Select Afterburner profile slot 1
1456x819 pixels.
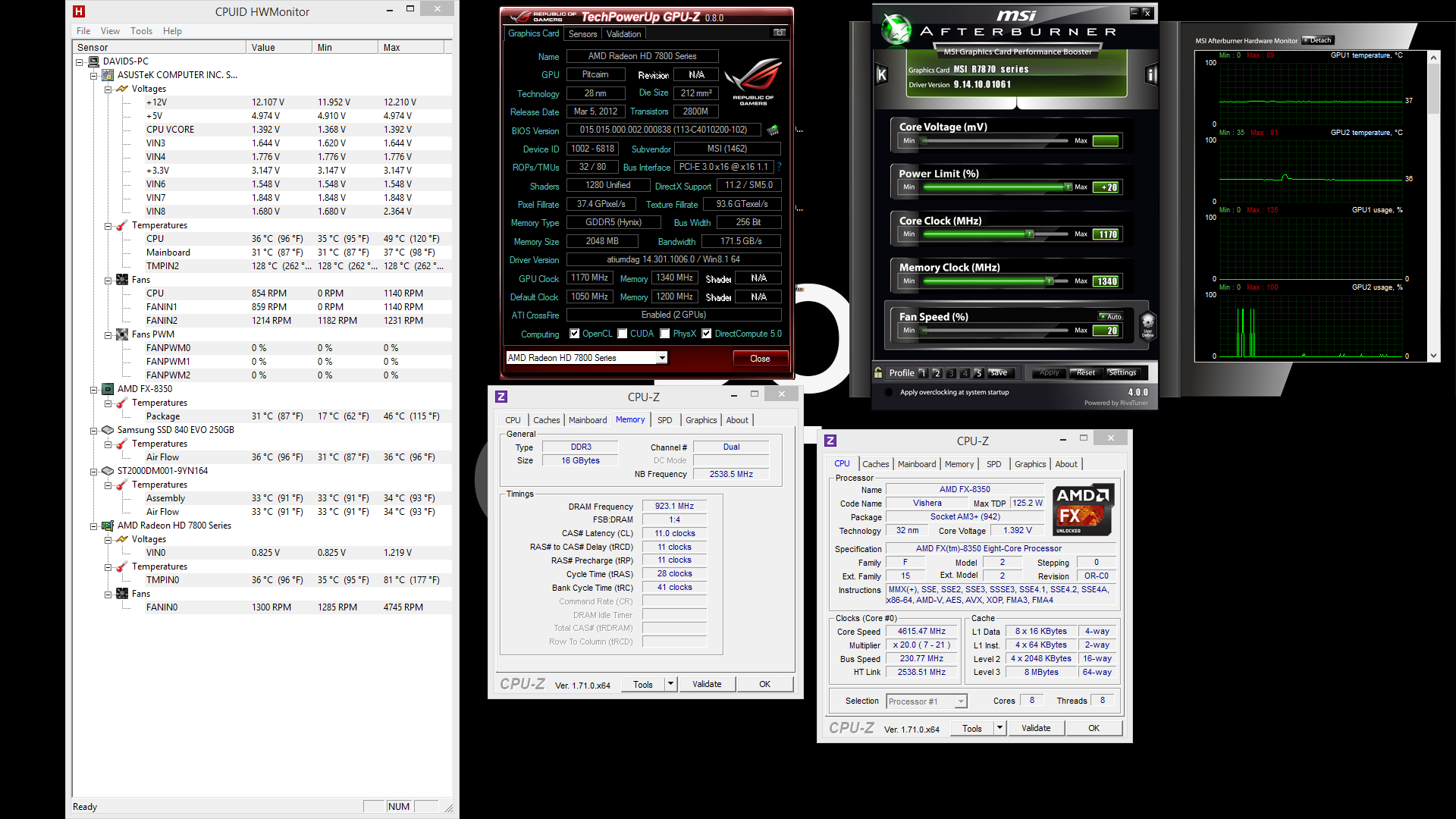(923, 373)
